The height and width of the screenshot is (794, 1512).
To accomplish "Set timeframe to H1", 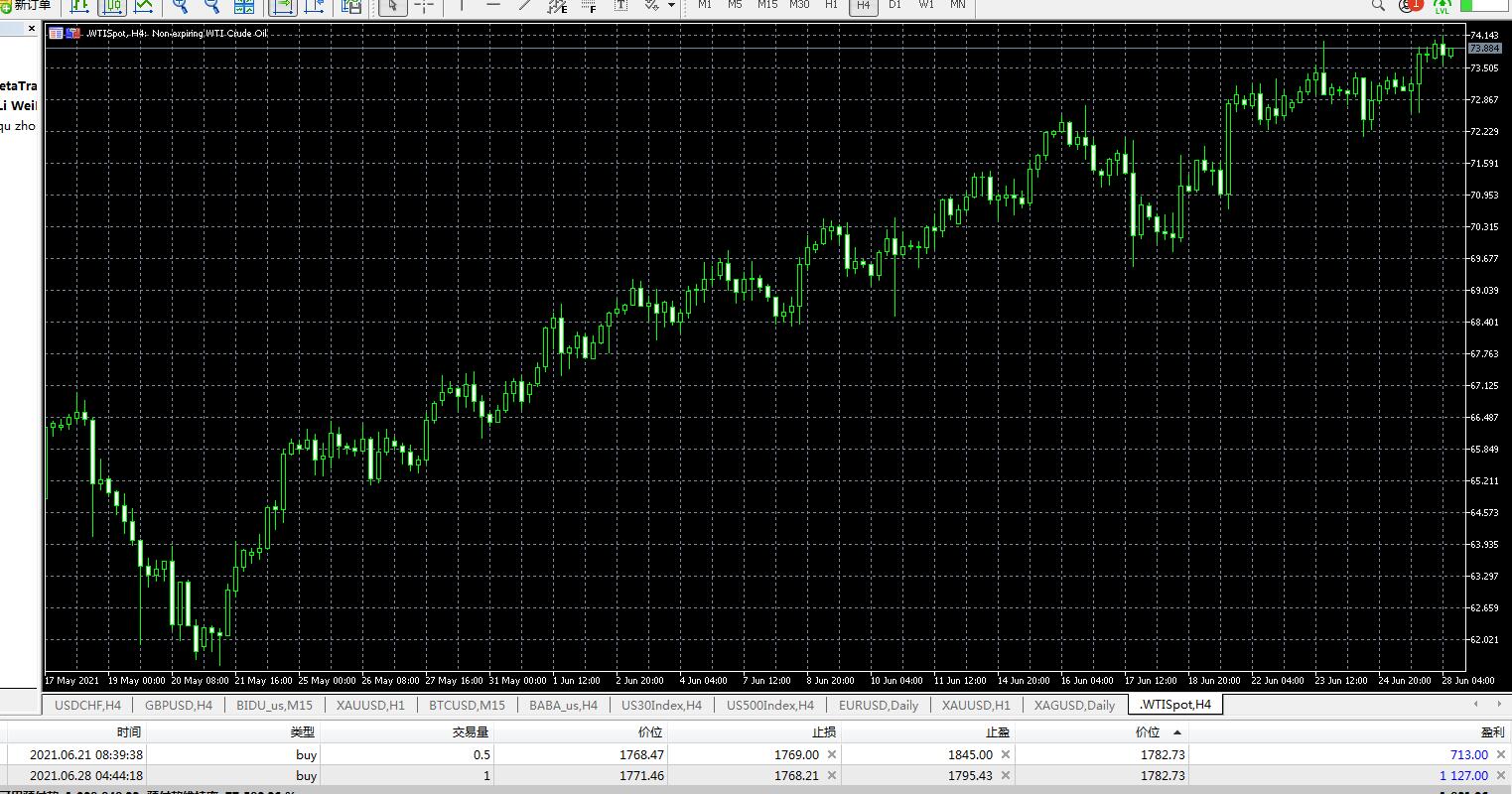I will tap(832, 5).
